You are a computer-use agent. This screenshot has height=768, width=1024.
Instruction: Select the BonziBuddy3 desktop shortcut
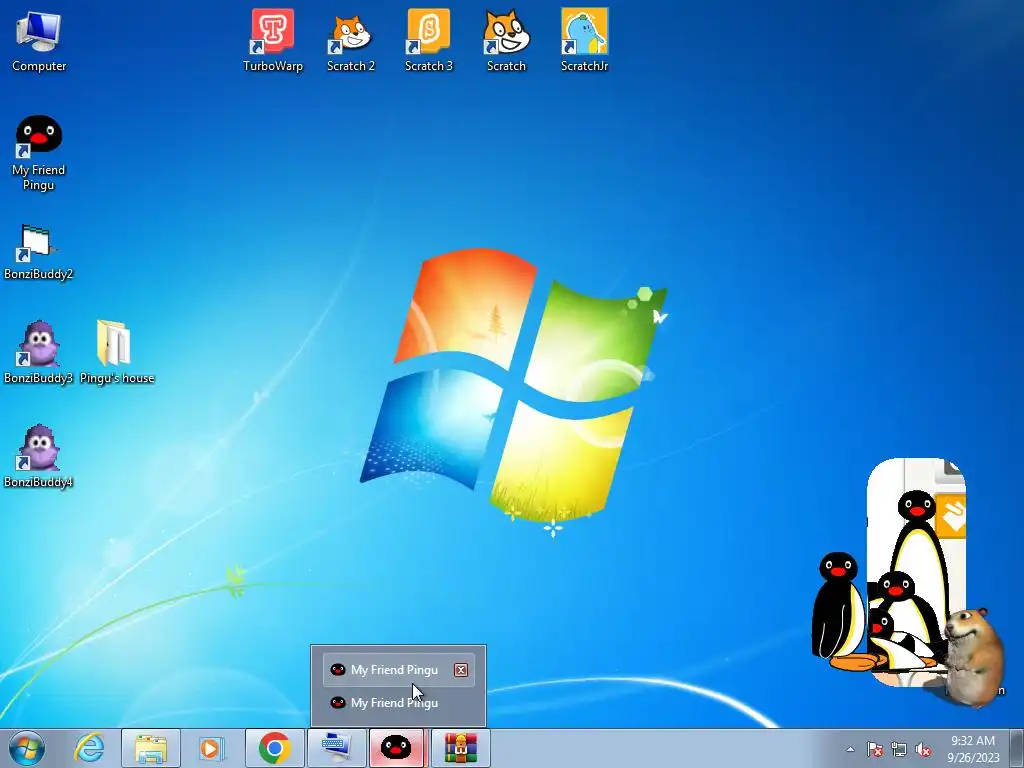(x=39, y=353)
